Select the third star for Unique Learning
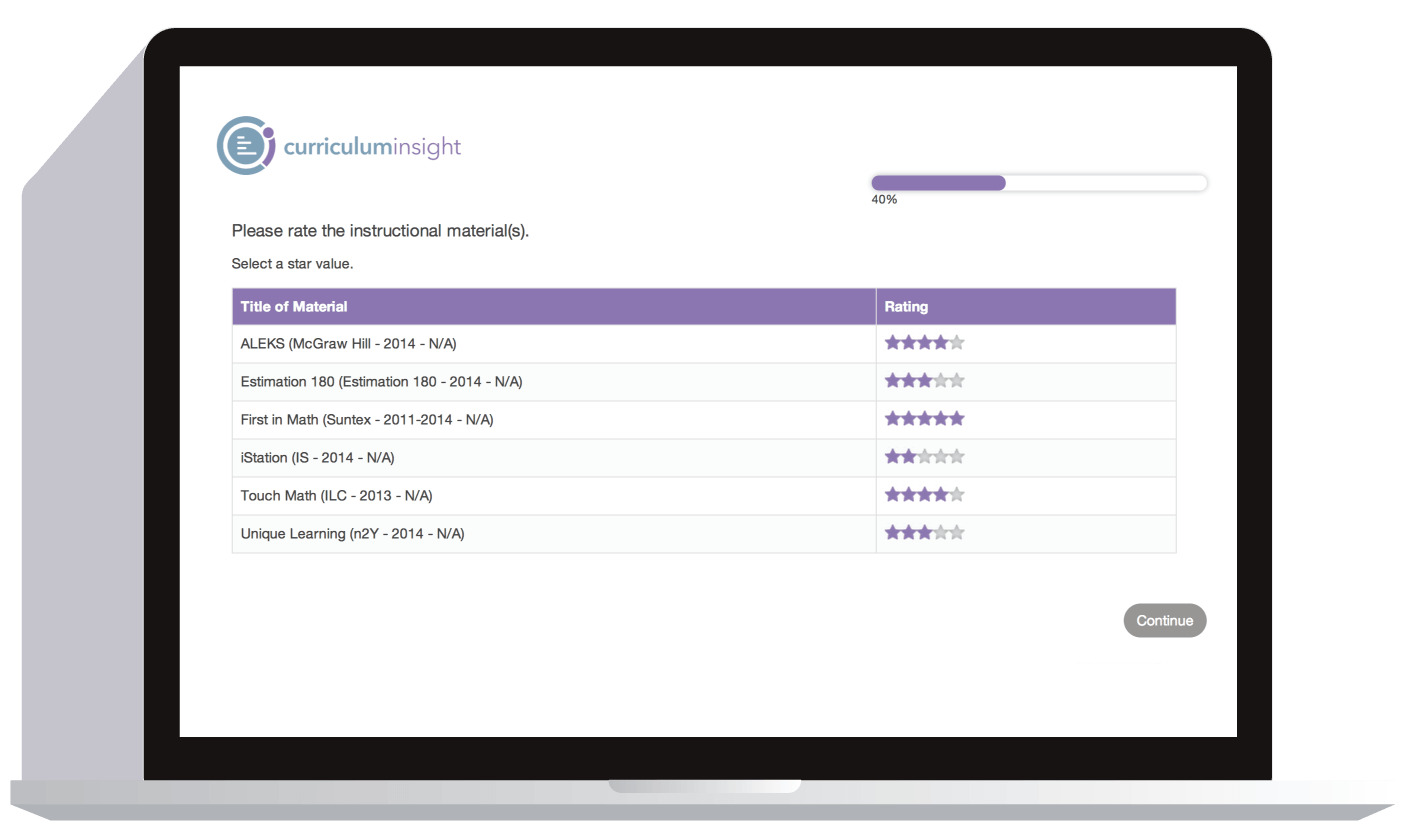 tap(925, 533)
